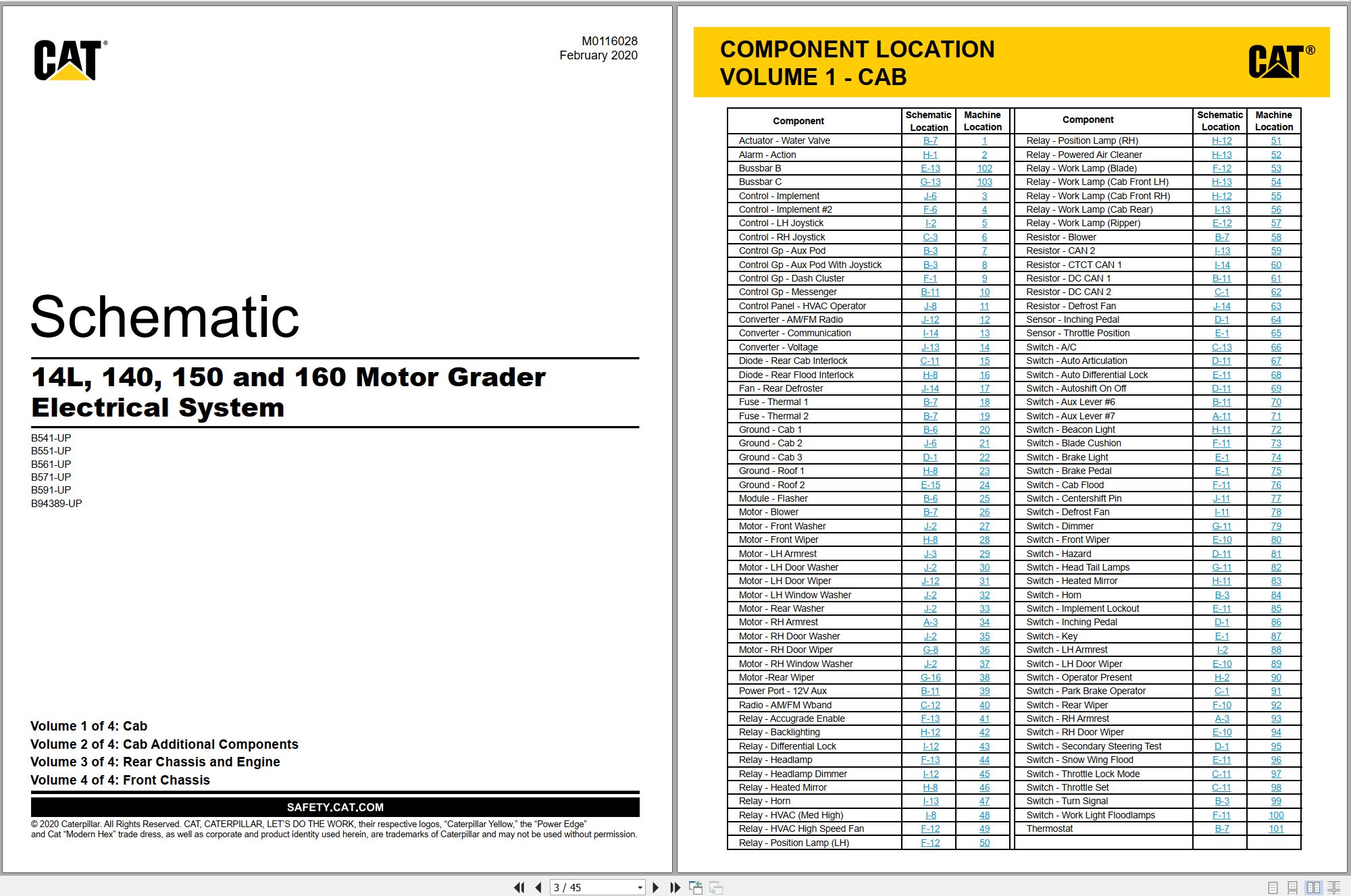
Task: Open machine location 47 for Relay Horn
Action: pyautogui.click(x=984, y=801)
